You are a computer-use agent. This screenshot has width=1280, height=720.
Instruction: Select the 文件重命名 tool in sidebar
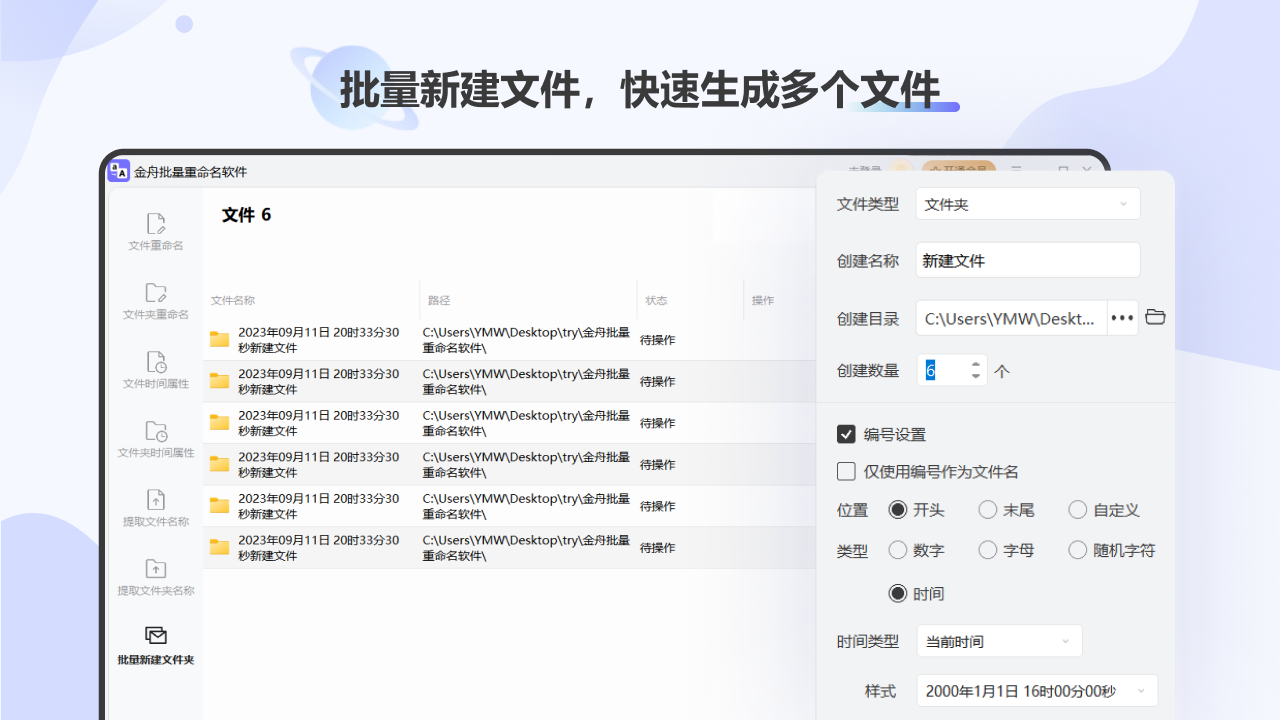(155, 230)
